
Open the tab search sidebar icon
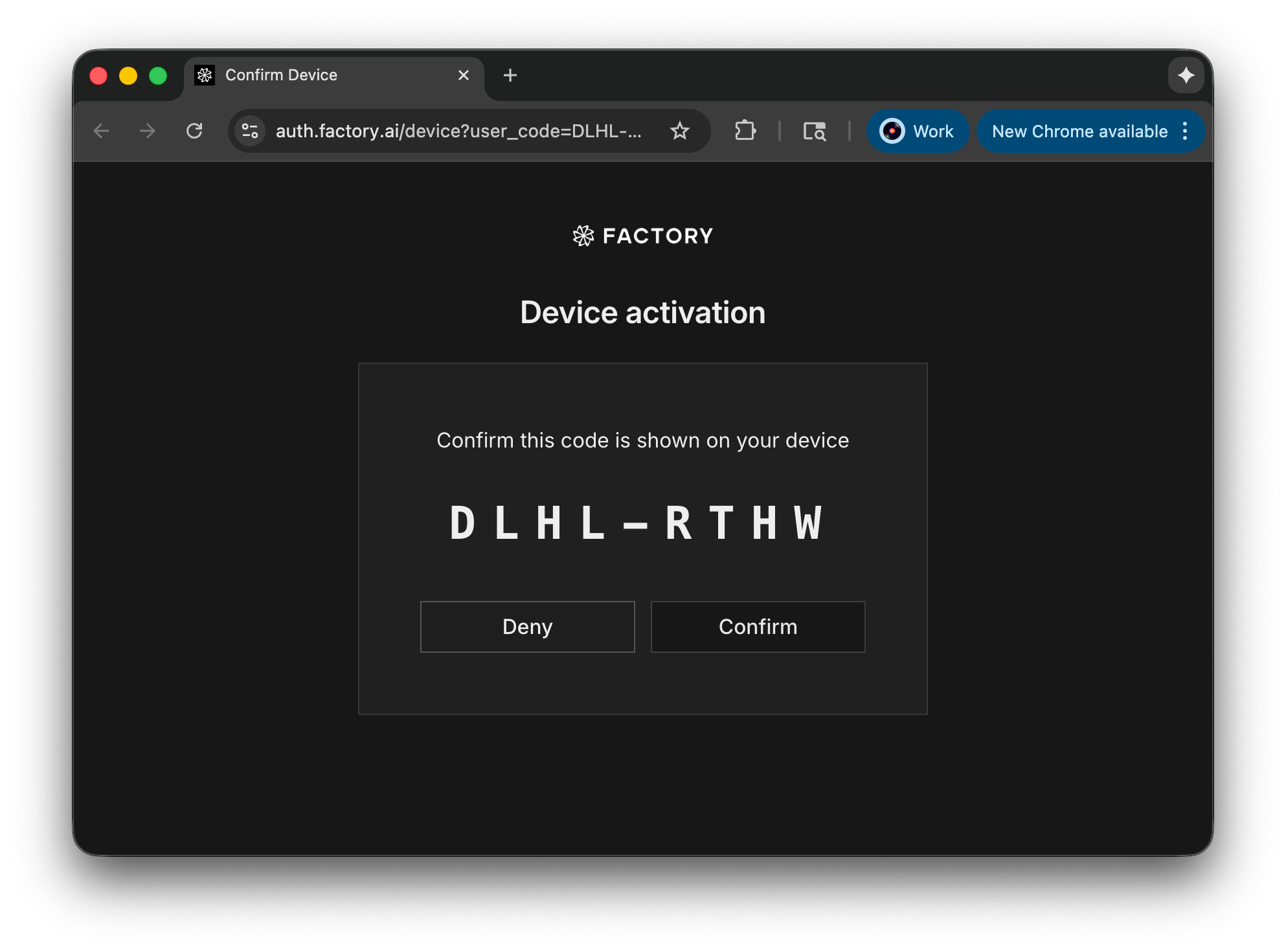(x=815, y=131)
